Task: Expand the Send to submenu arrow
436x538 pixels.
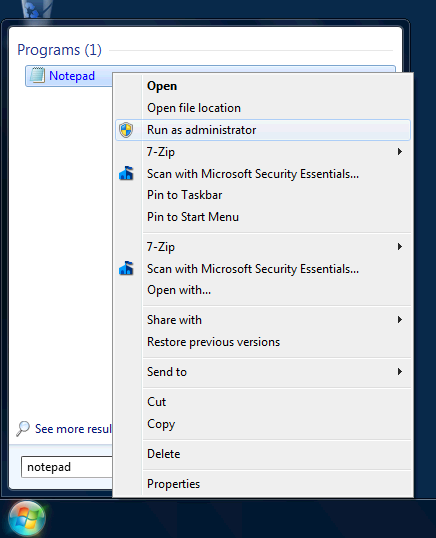Action: [x=399, y=372]
